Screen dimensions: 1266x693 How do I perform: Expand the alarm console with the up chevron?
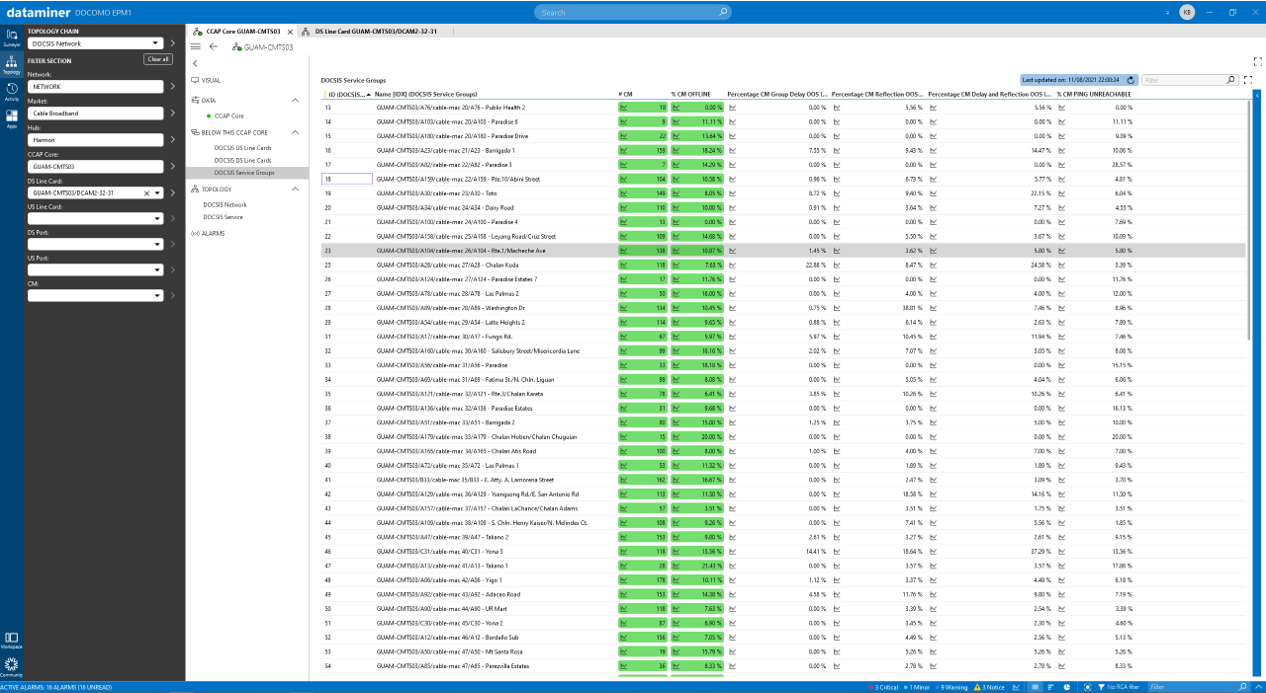tap(1258, 687)
